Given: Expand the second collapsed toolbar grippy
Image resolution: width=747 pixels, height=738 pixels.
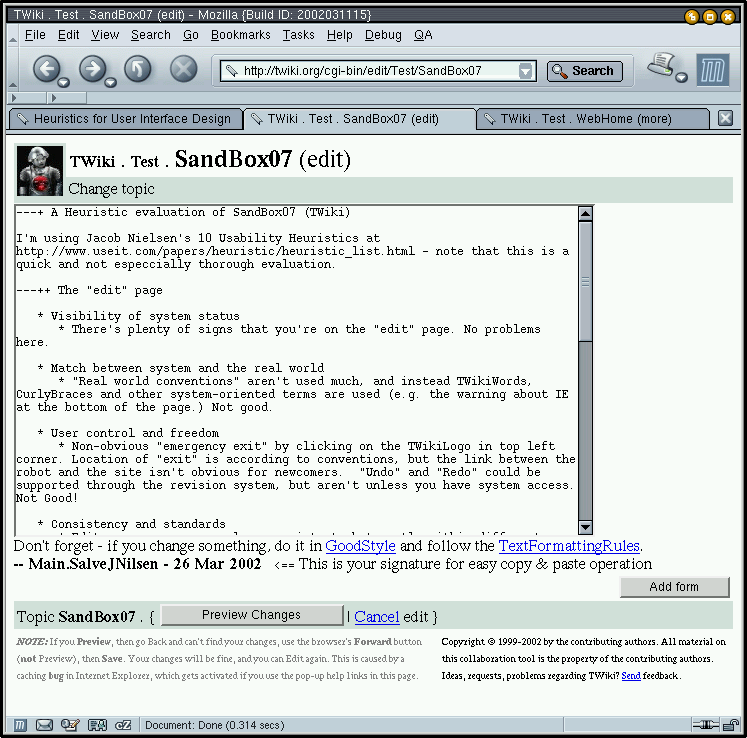Looking at the screenshot, I should [67, 98].
